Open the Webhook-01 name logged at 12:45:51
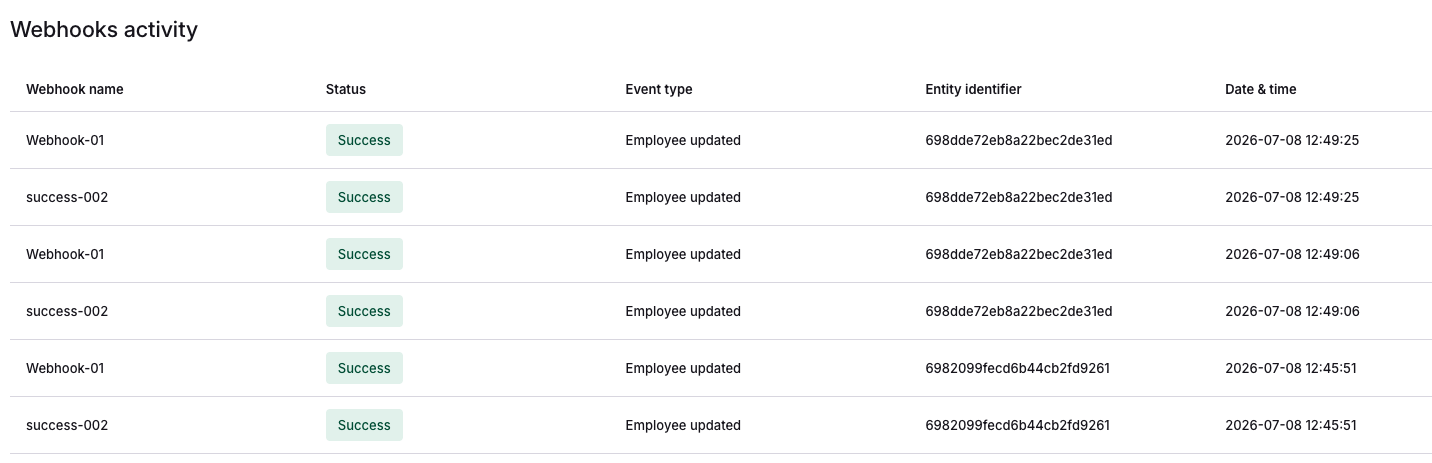Viewport: 1432px width, 463px height. [x=65, y=368]
